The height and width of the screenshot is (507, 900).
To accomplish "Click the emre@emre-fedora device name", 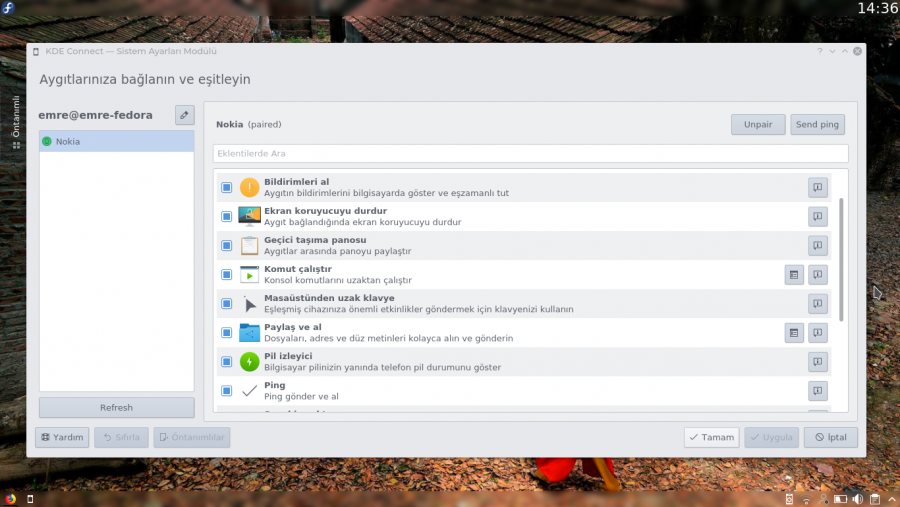I will point(95,115).
